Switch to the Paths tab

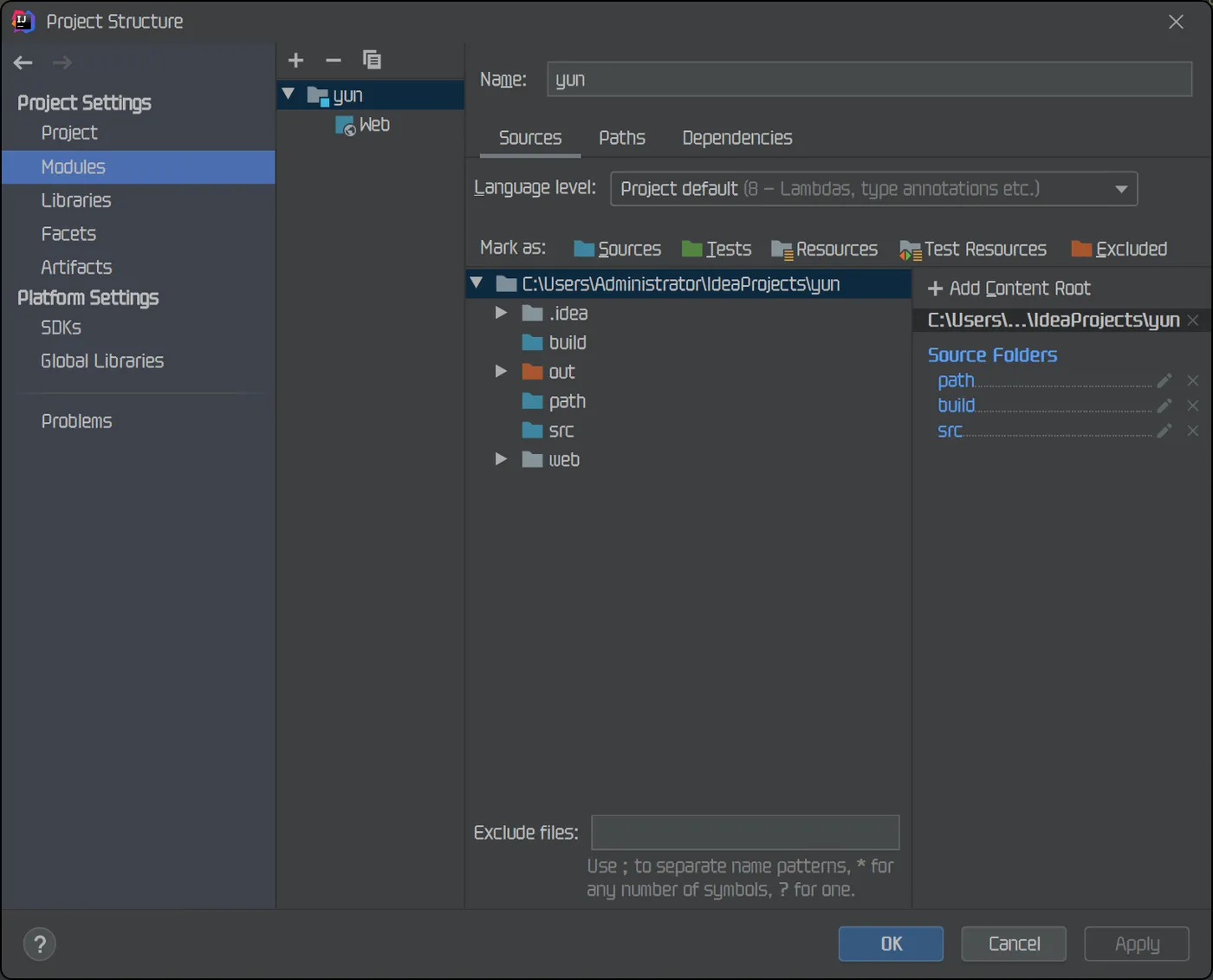[x=622, y=138]
